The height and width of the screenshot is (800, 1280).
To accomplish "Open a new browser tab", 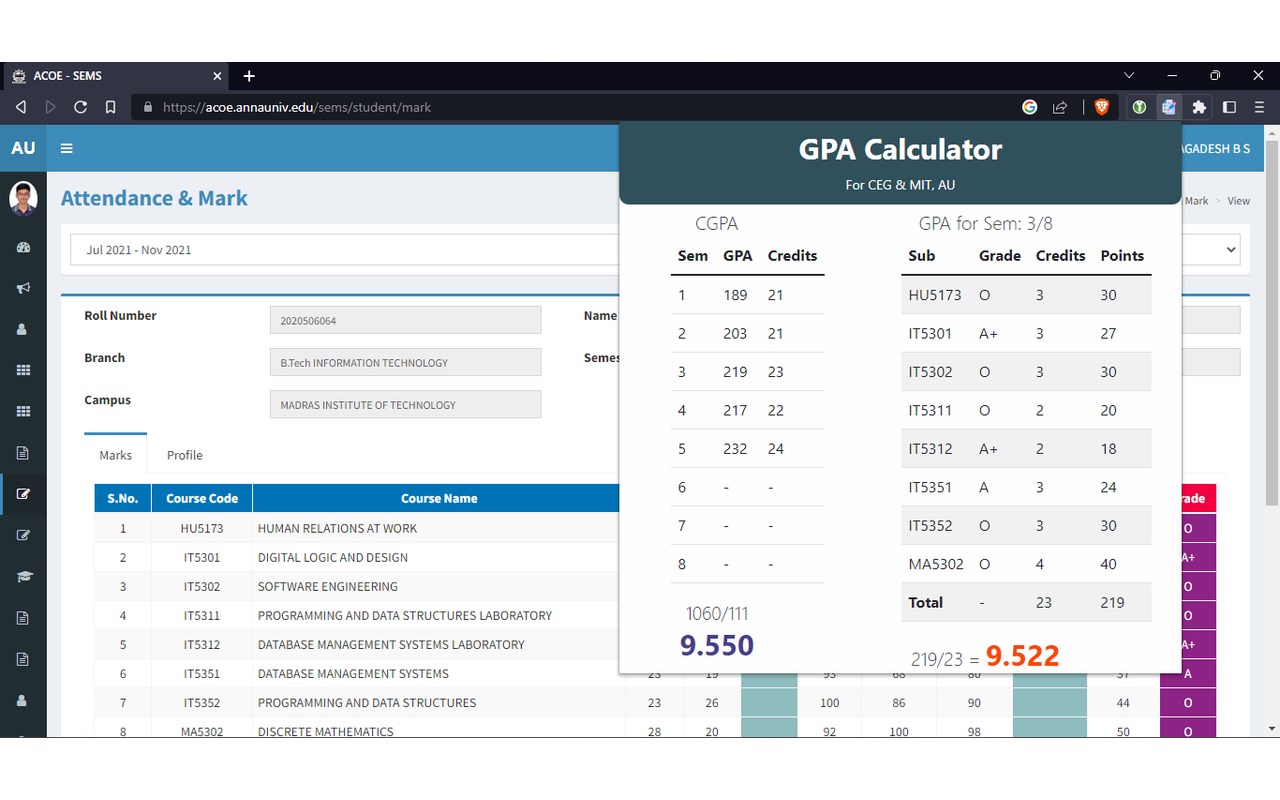I will (x=249, y=76).
